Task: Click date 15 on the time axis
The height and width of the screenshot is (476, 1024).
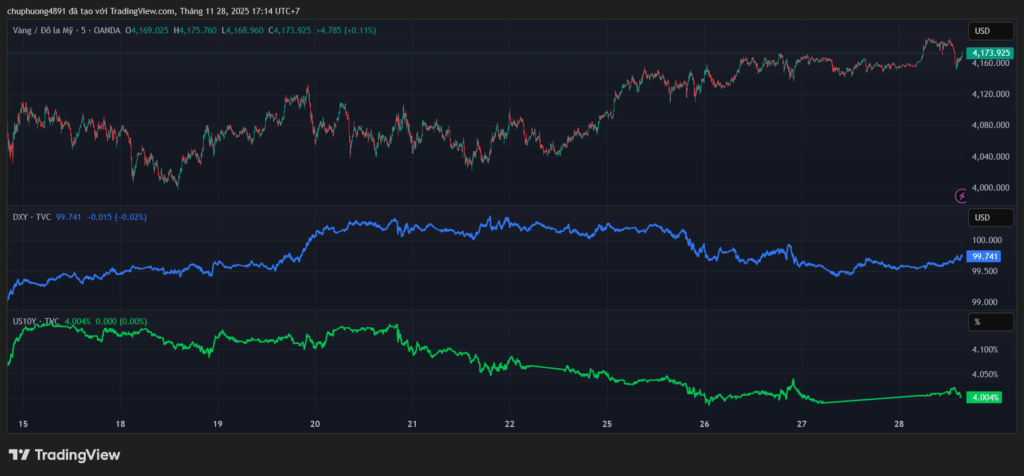Action: (23, 425)
